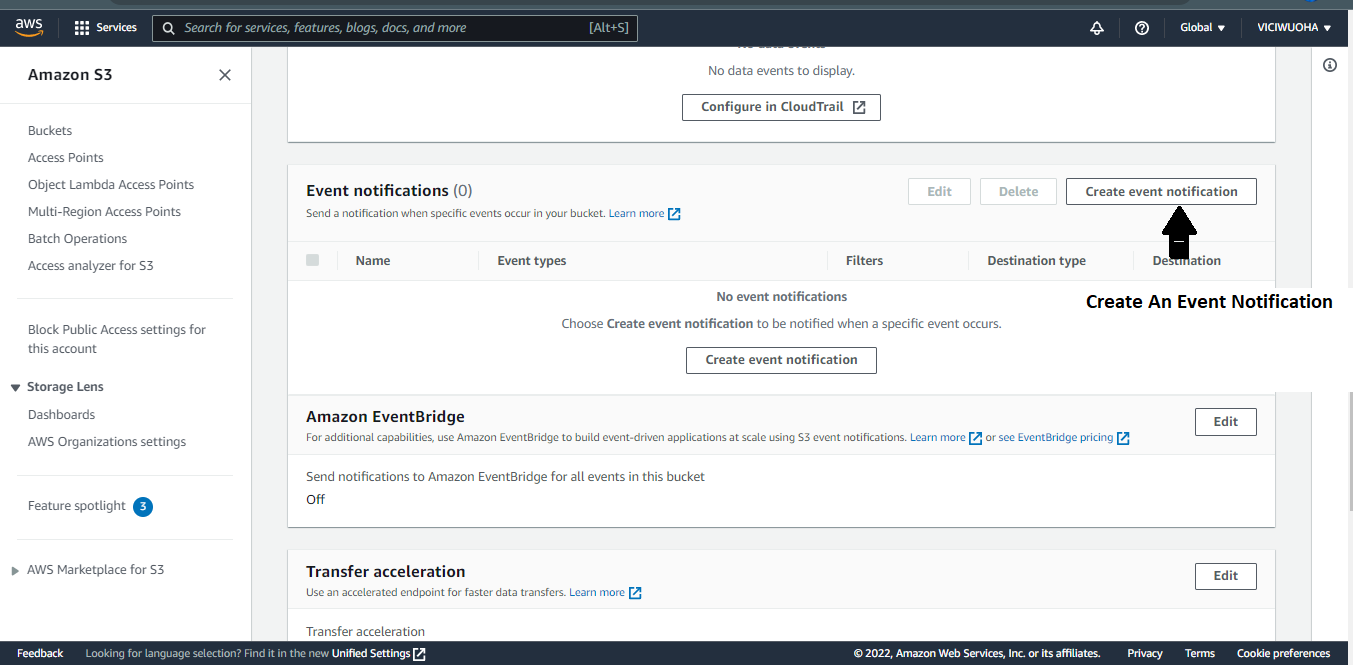Screen dimensions: 1353x665
Task: Click external link icon beside EventBridge Learn more
Action: [x=976, y=438]
